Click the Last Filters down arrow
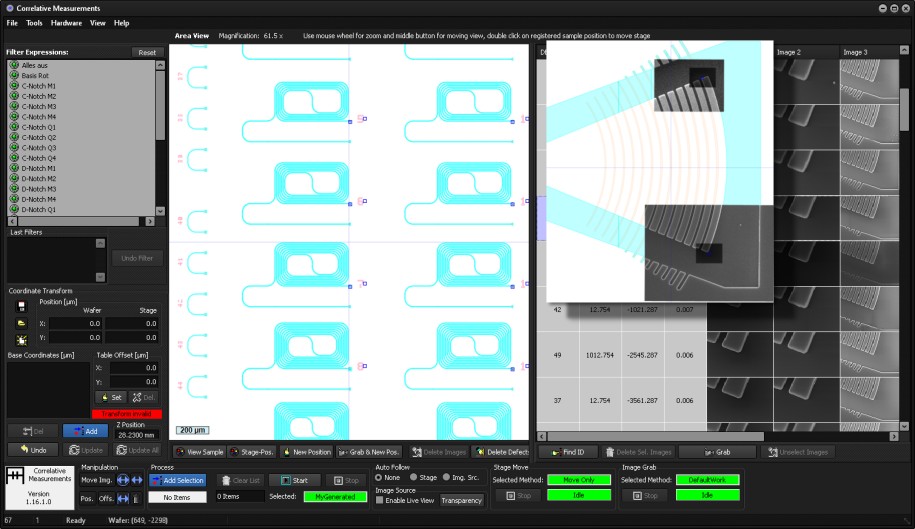 (x=100, y=277)
